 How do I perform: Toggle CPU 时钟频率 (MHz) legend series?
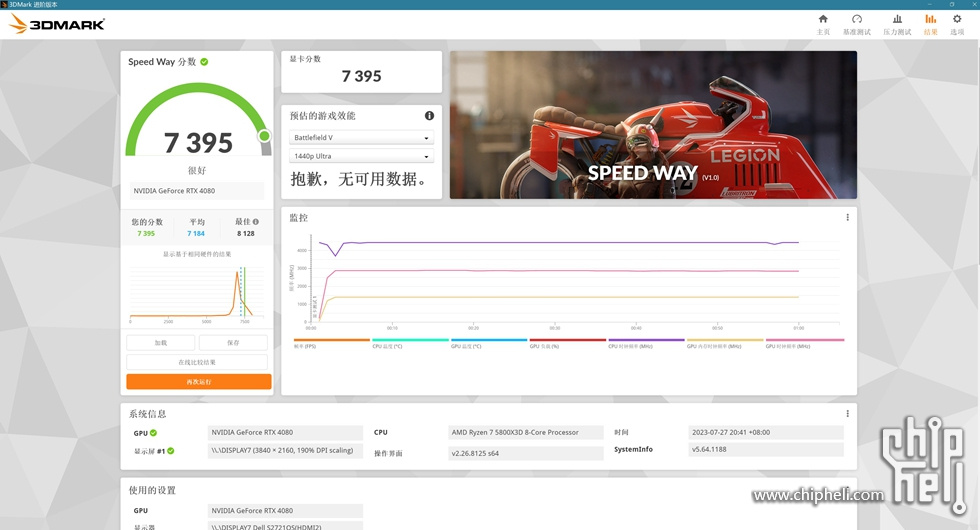[646, 343]
